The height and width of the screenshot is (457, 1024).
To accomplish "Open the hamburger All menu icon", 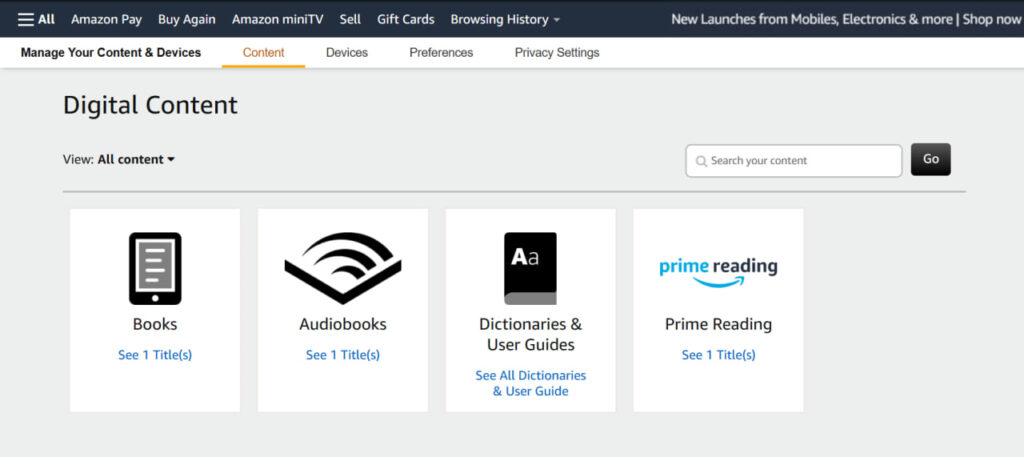I will click(x=25, y=20).
